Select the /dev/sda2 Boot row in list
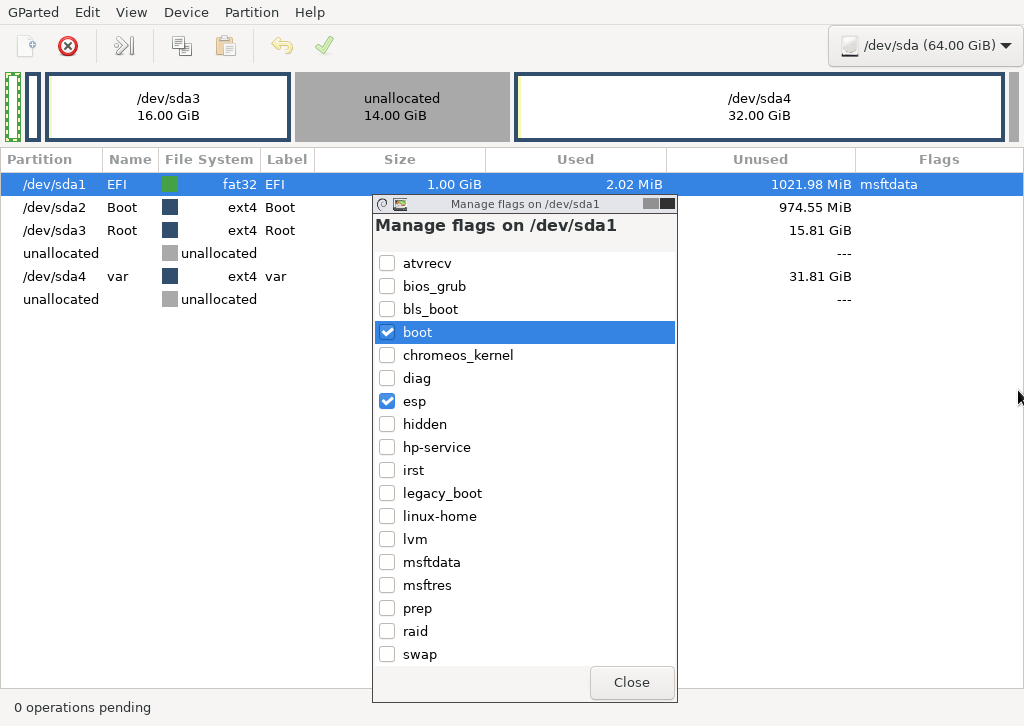The width and height of the screenshot is (1024, 726). point(512,207)
